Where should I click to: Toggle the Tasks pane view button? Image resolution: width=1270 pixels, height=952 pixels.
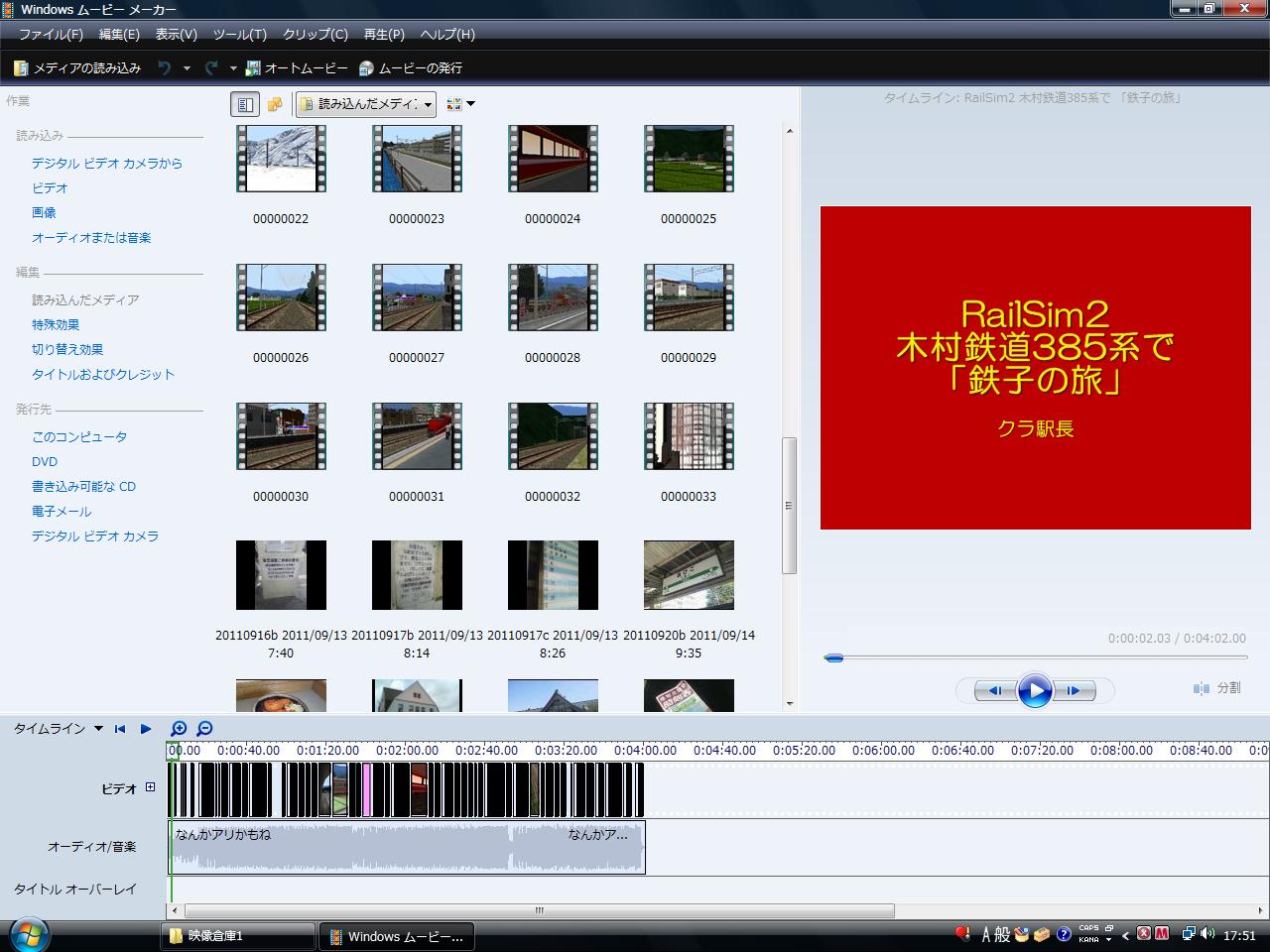point(244,103)
